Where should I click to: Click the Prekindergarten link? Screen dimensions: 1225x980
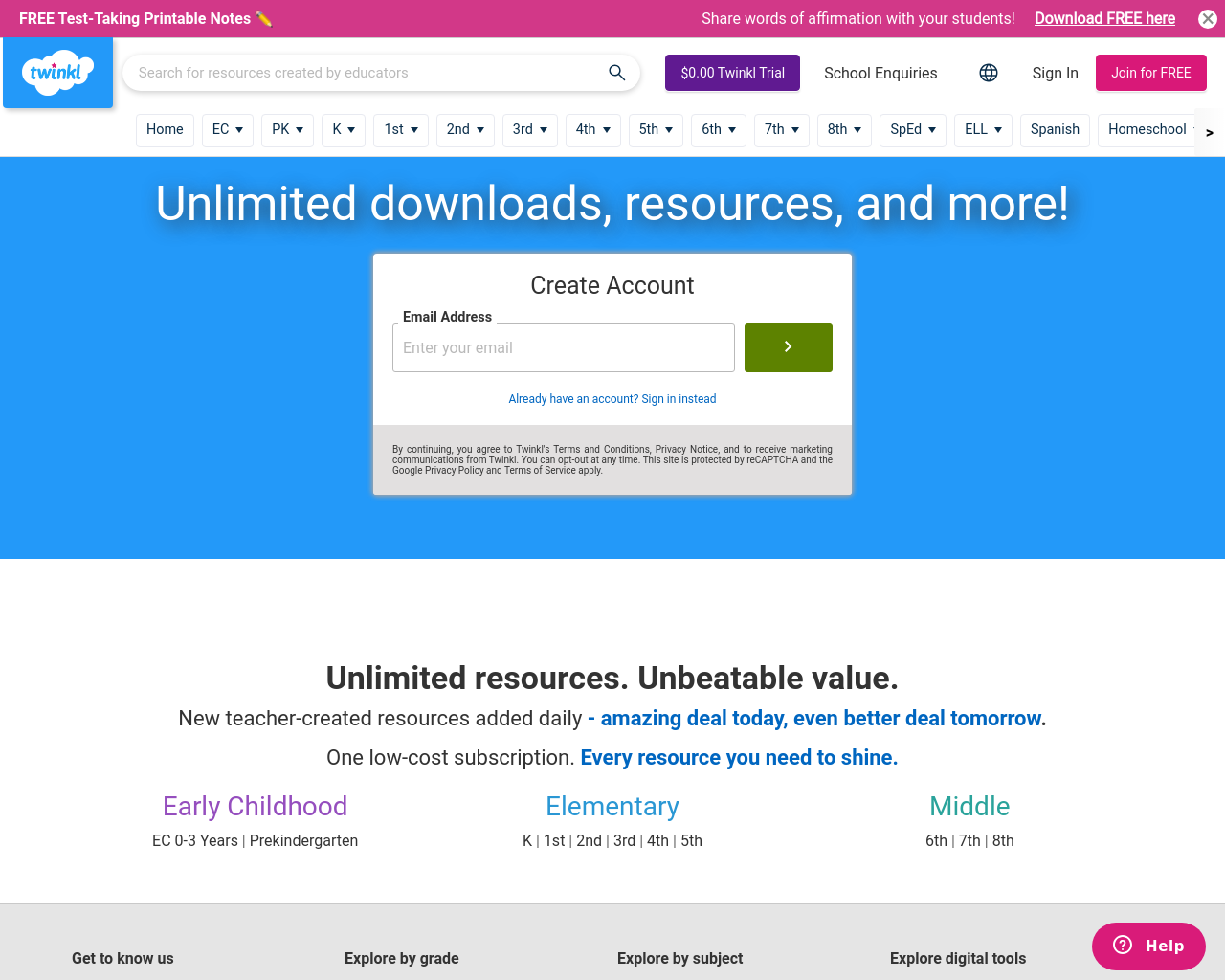pyautogui.click(x=303, y=840)
